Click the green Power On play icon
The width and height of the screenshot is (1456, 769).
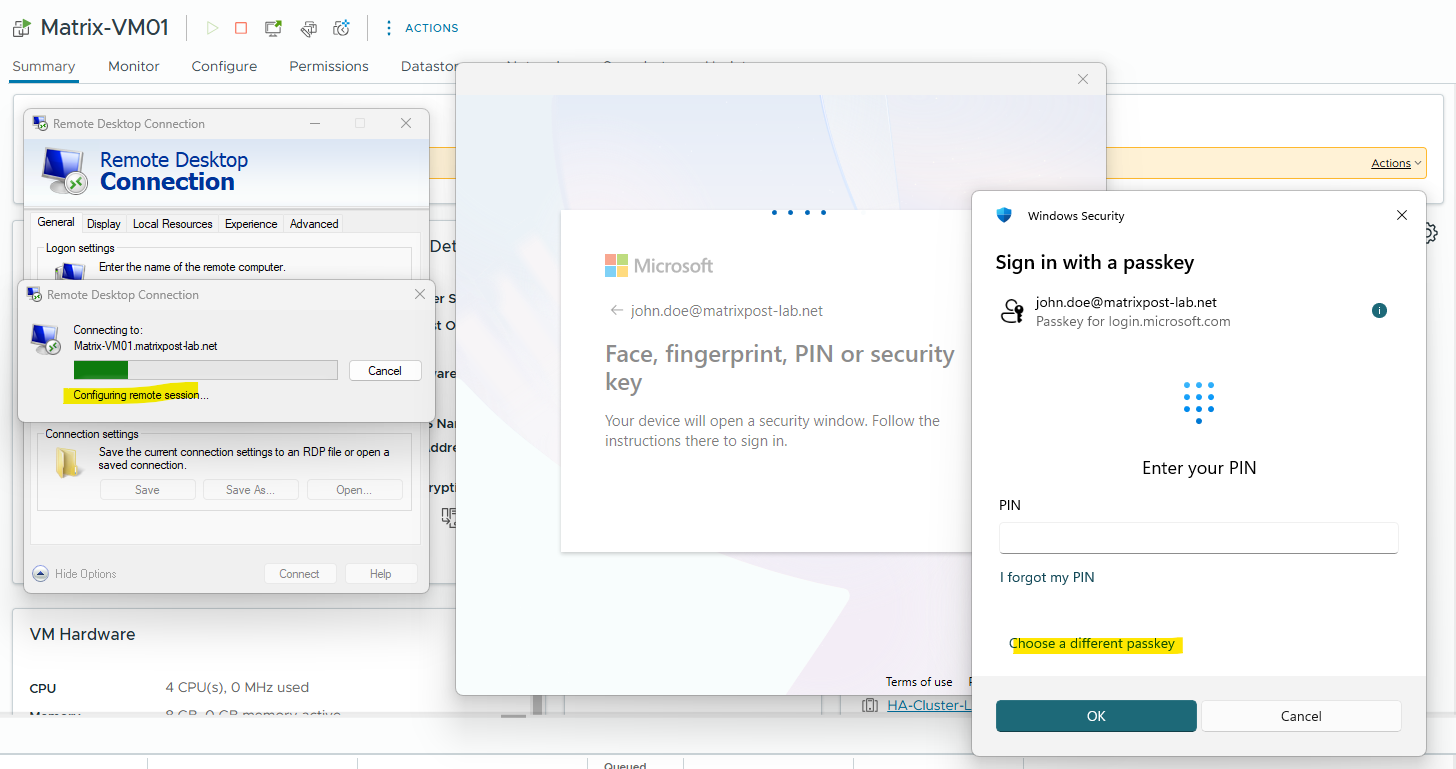point(212,28)
